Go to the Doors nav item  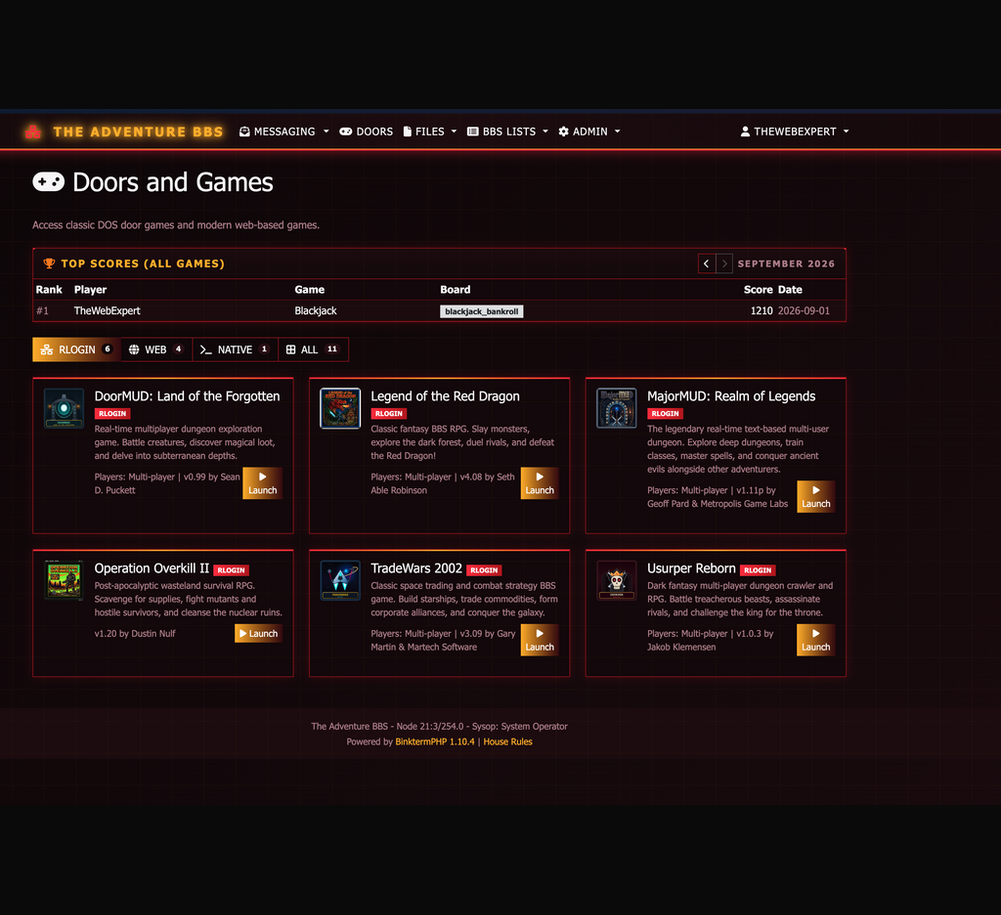pos(366,132)
